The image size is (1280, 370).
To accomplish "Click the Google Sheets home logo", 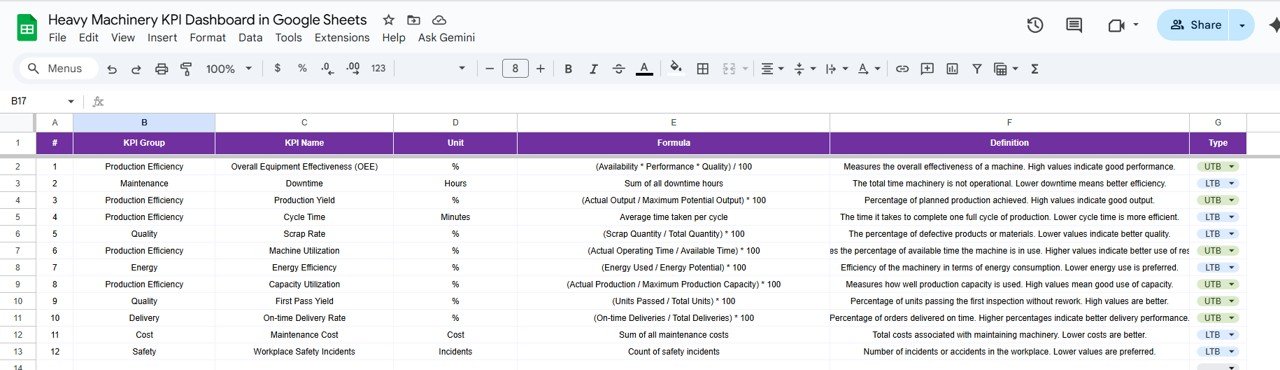I will [26, 27].
